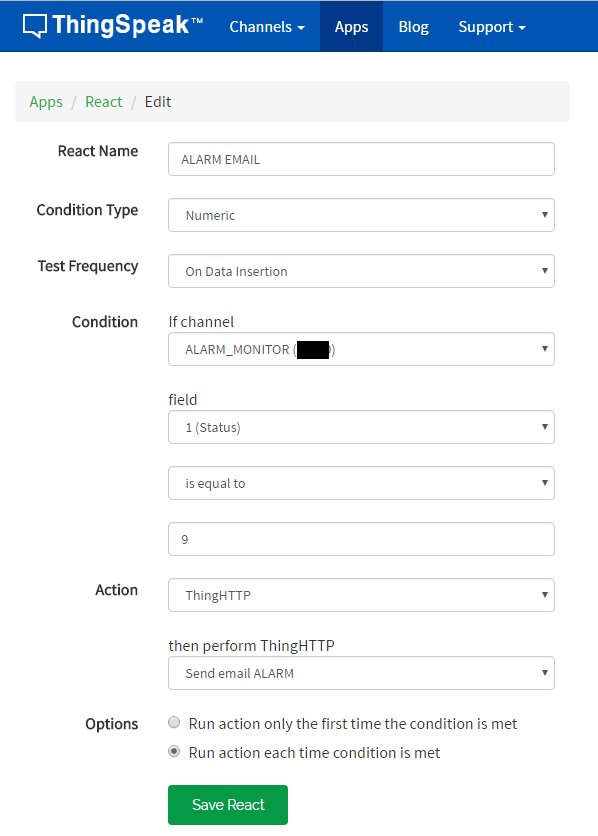Click the channel selector dropdown arrow
Screen dimensions: 598x836
pyautogui.click(x=545, y=349)
